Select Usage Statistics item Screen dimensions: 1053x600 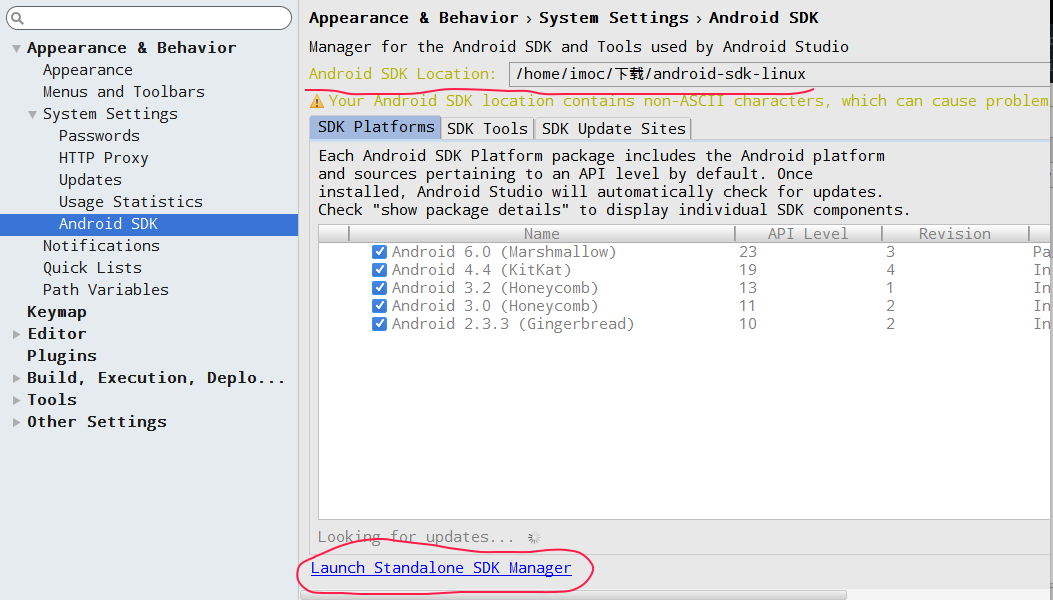[131, 202]
